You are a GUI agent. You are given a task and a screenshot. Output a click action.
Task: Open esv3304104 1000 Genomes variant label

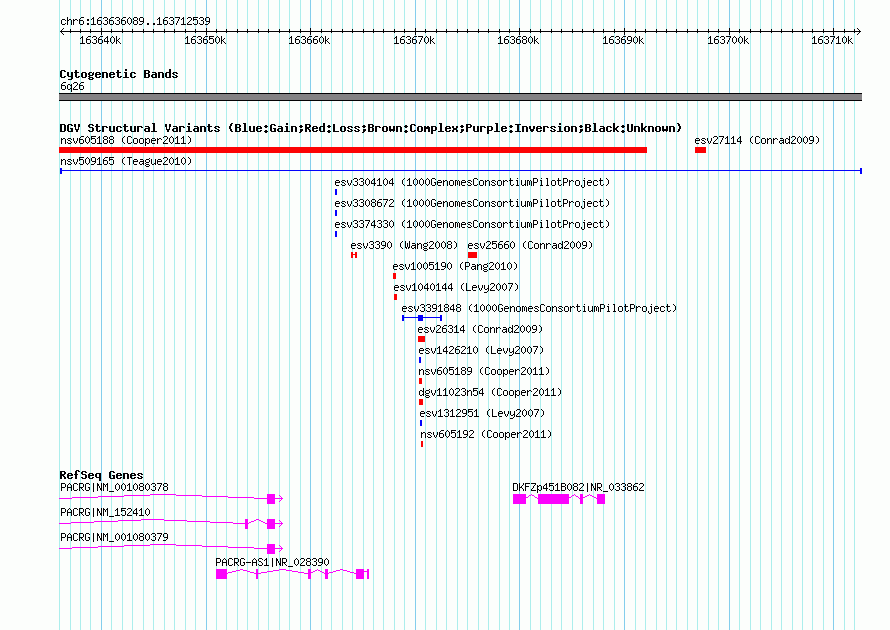pos(472,182)
